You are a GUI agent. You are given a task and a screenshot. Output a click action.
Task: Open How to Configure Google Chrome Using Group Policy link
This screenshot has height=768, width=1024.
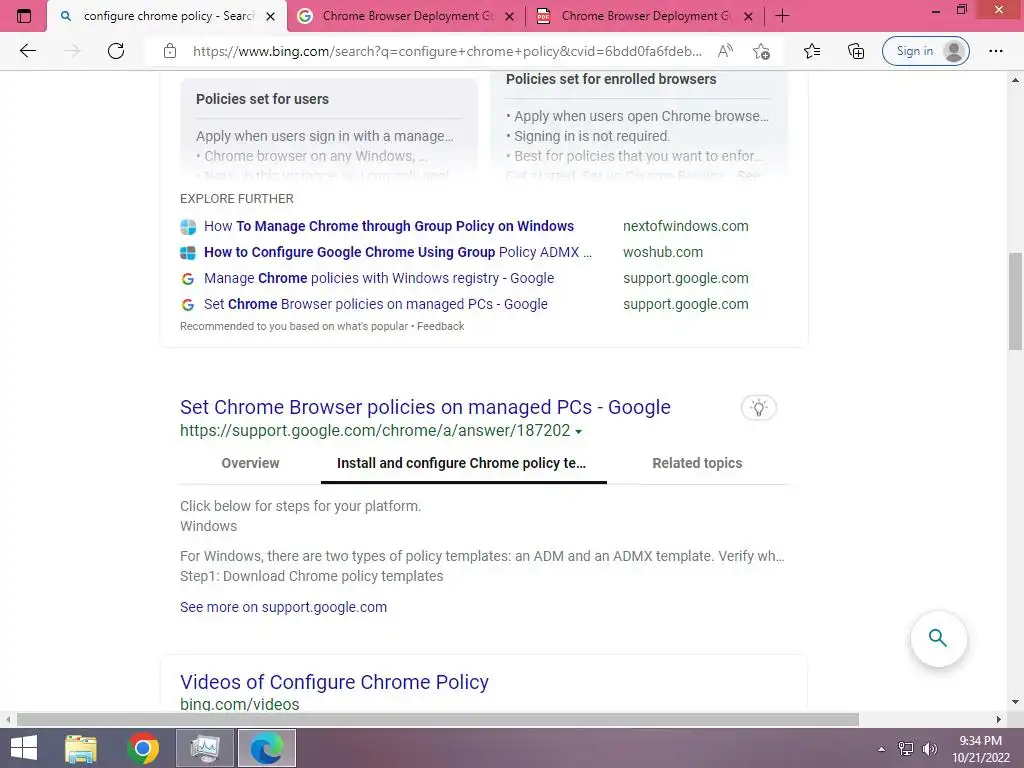398,252
